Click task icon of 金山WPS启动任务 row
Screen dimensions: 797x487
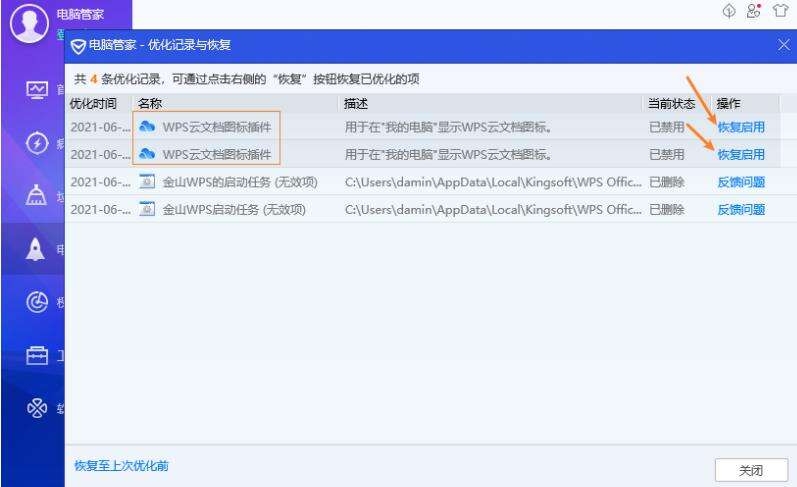point(147,208)
